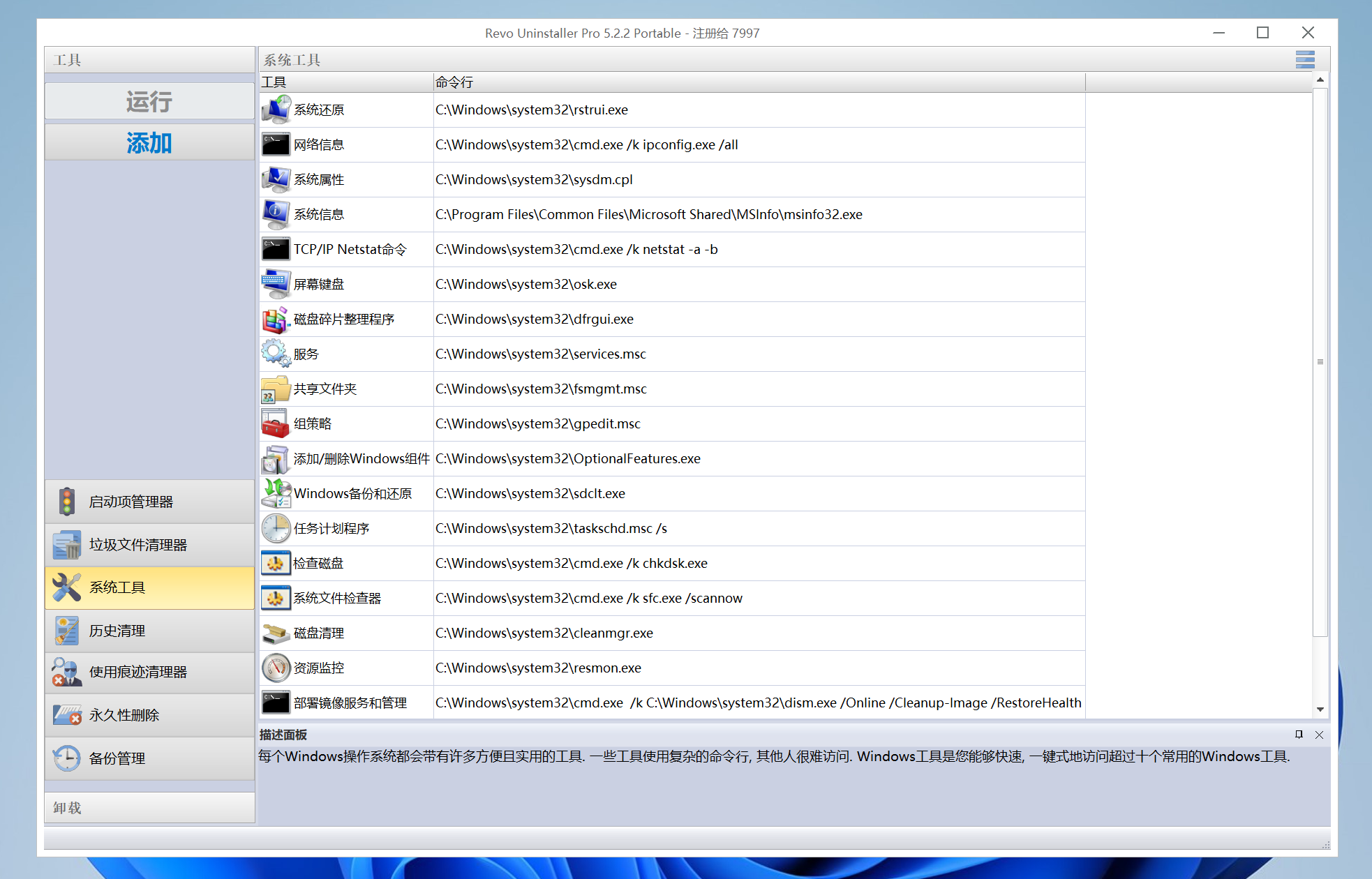
Task: Select the sdclt.exe command line cell
Action: [759, 494]
